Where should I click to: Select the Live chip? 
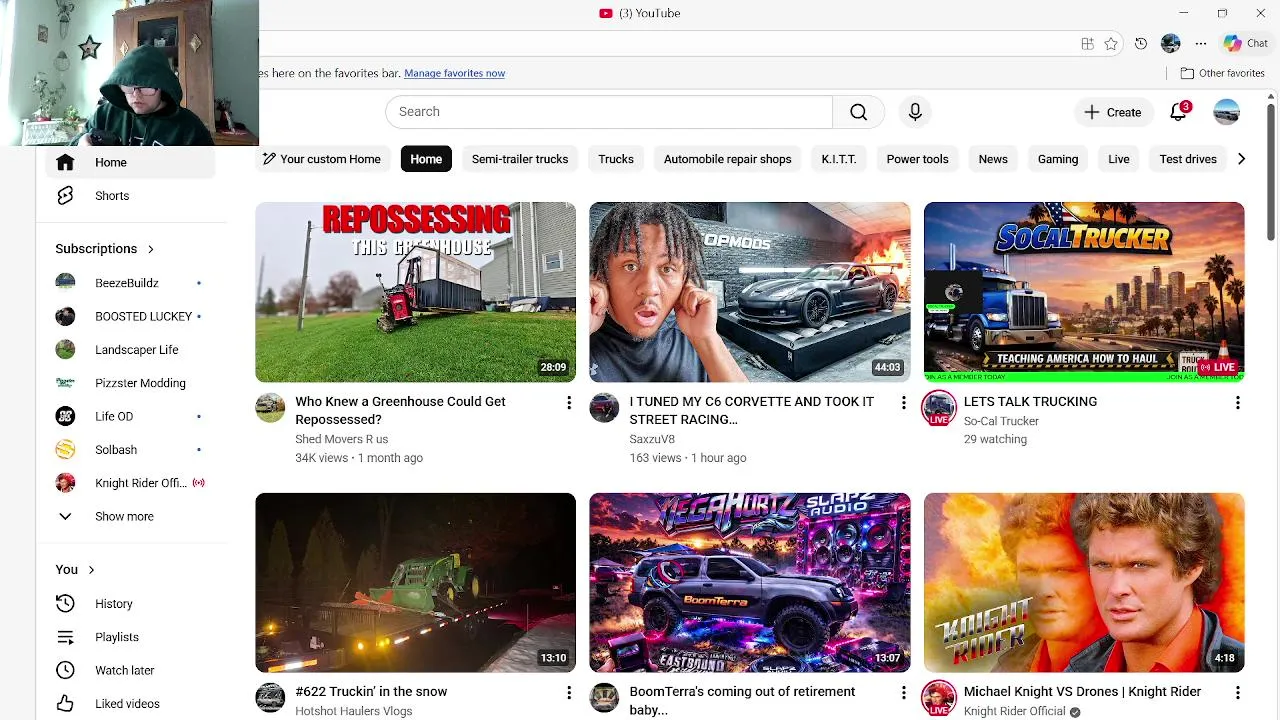point(1119,159)
